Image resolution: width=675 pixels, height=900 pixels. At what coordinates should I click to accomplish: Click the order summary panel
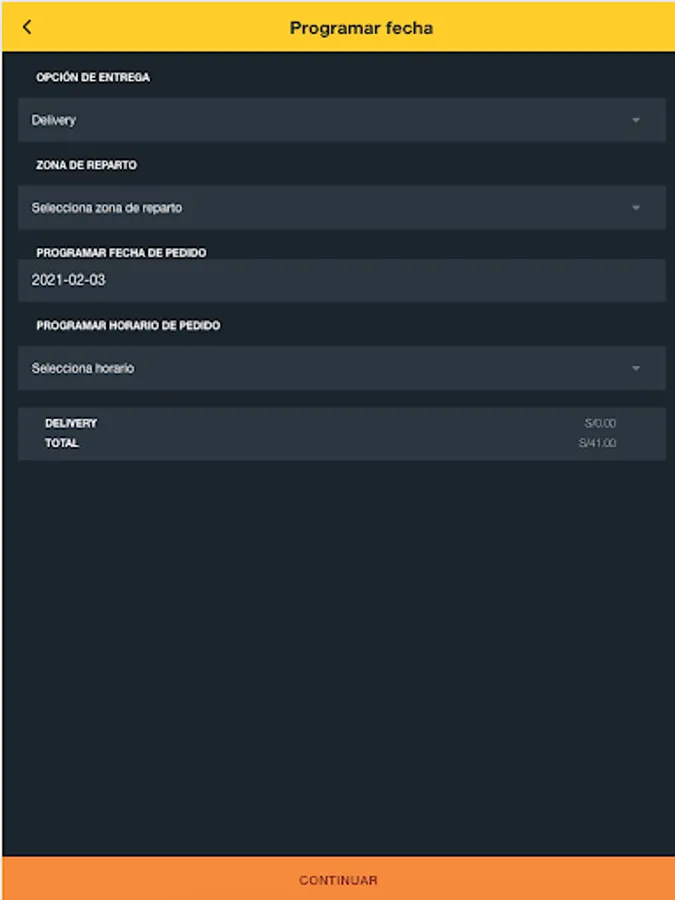pyautogui.click(x=340, y=434)
